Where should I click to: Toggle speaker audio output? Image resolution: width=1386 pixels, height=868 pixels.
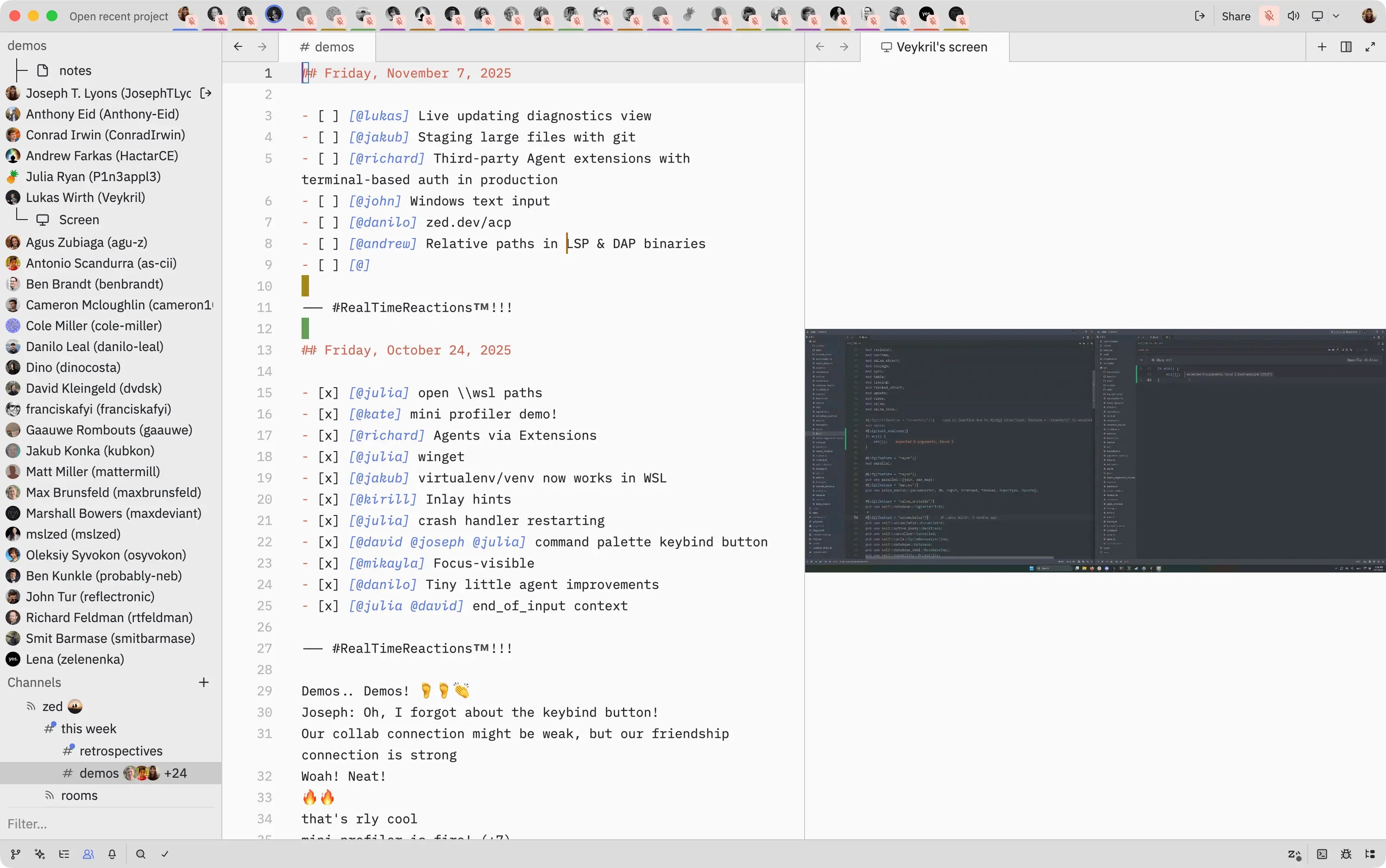pyautogui.click(x=1293, y=16)
